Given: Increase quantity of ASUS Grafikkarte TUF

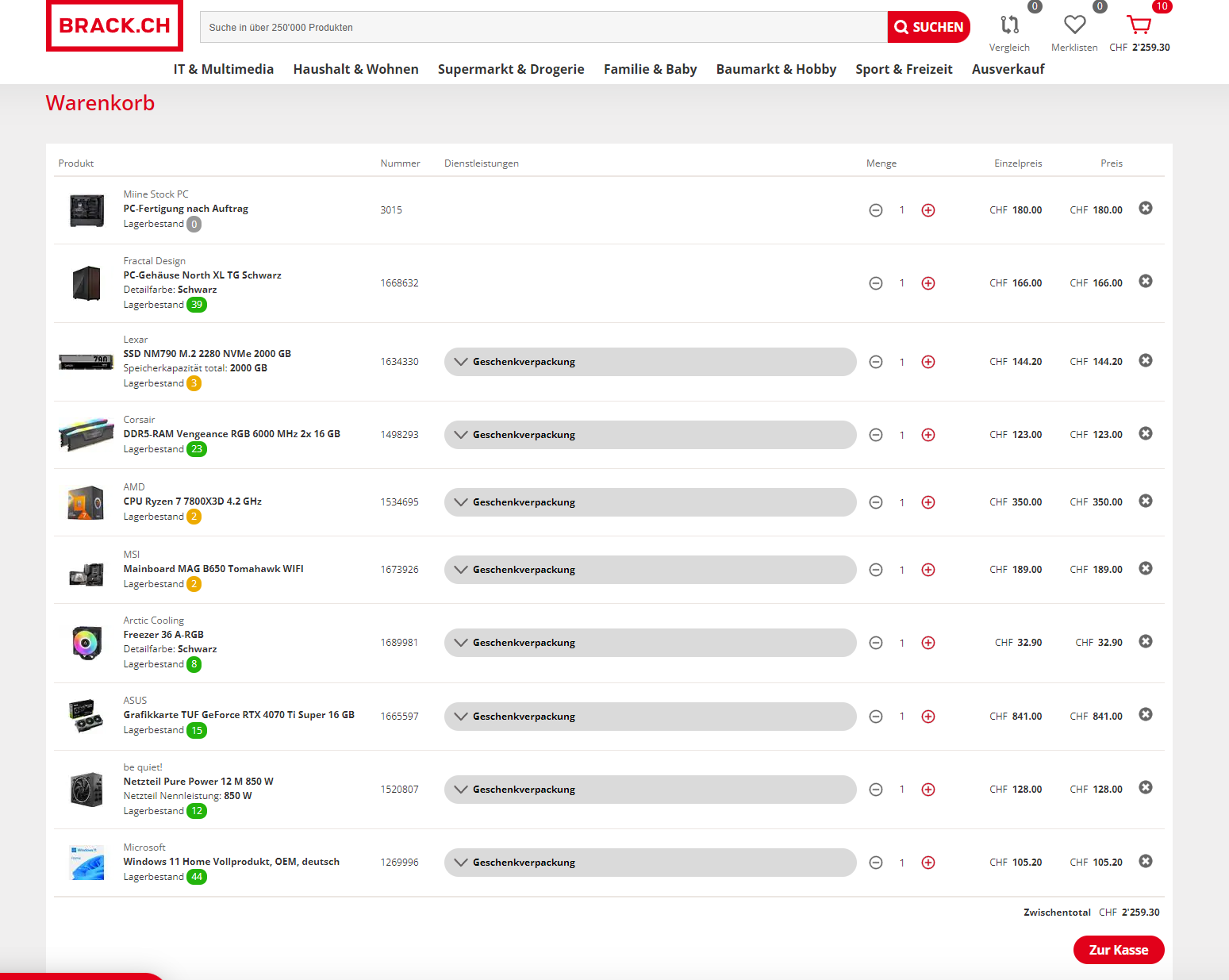Looking at the screenshot, I should (928, 717).
